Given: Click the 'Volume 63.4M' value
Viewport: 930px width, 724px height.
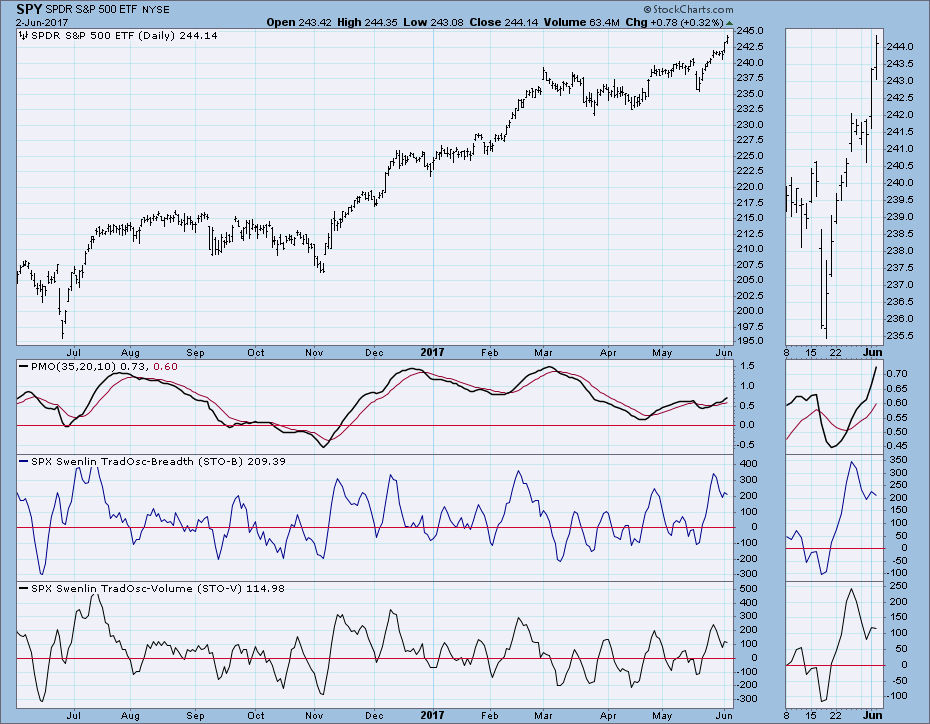Looking at the screenshot, I should coord(582,23).
